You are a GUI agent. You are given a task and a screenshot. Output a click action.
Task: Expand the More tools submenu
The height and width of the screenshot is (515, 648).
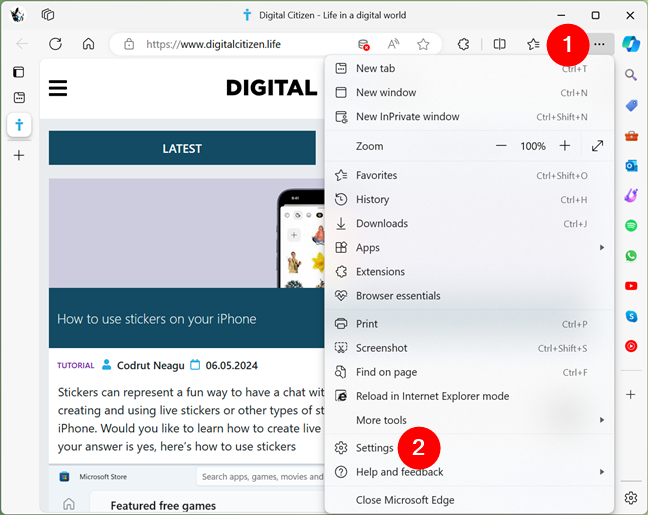pos(469,420)
